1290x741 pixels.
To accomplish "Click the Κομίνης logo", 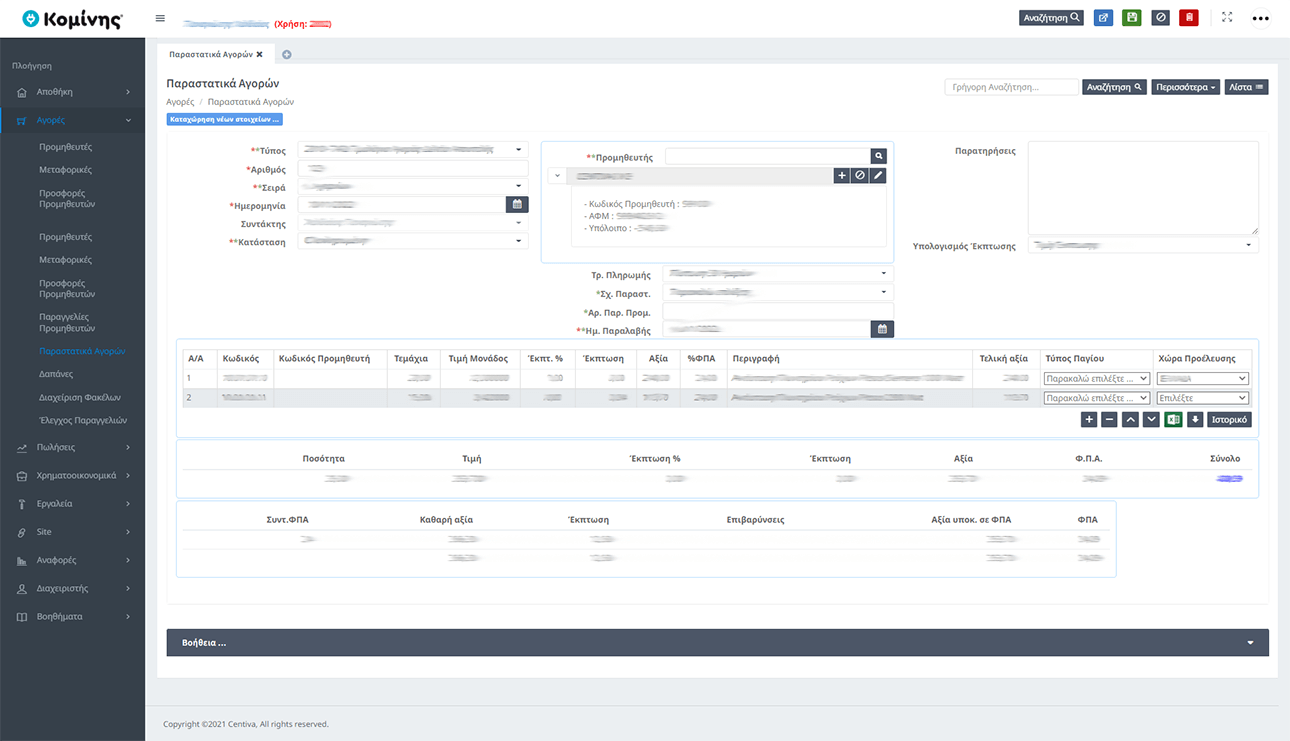I will 72,19.
